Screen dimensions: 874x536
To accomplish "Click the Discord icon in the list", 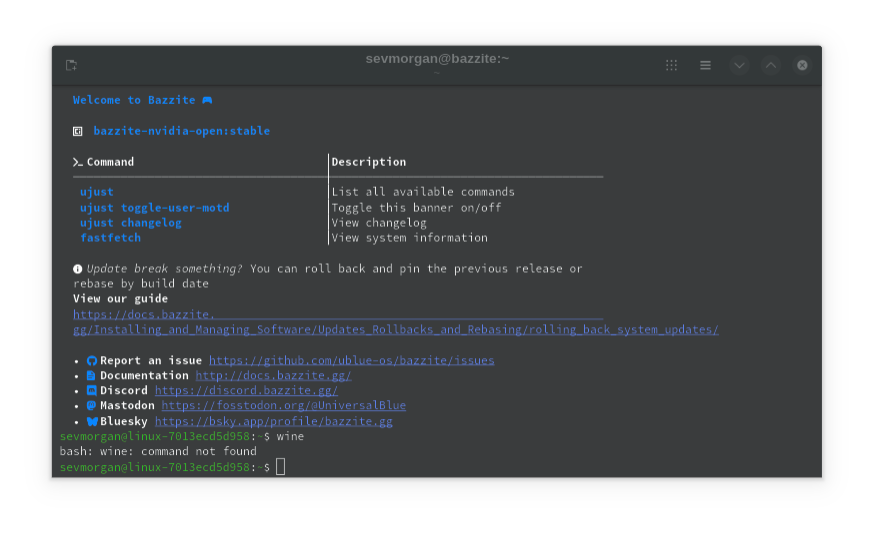I will tap(92, 390).
